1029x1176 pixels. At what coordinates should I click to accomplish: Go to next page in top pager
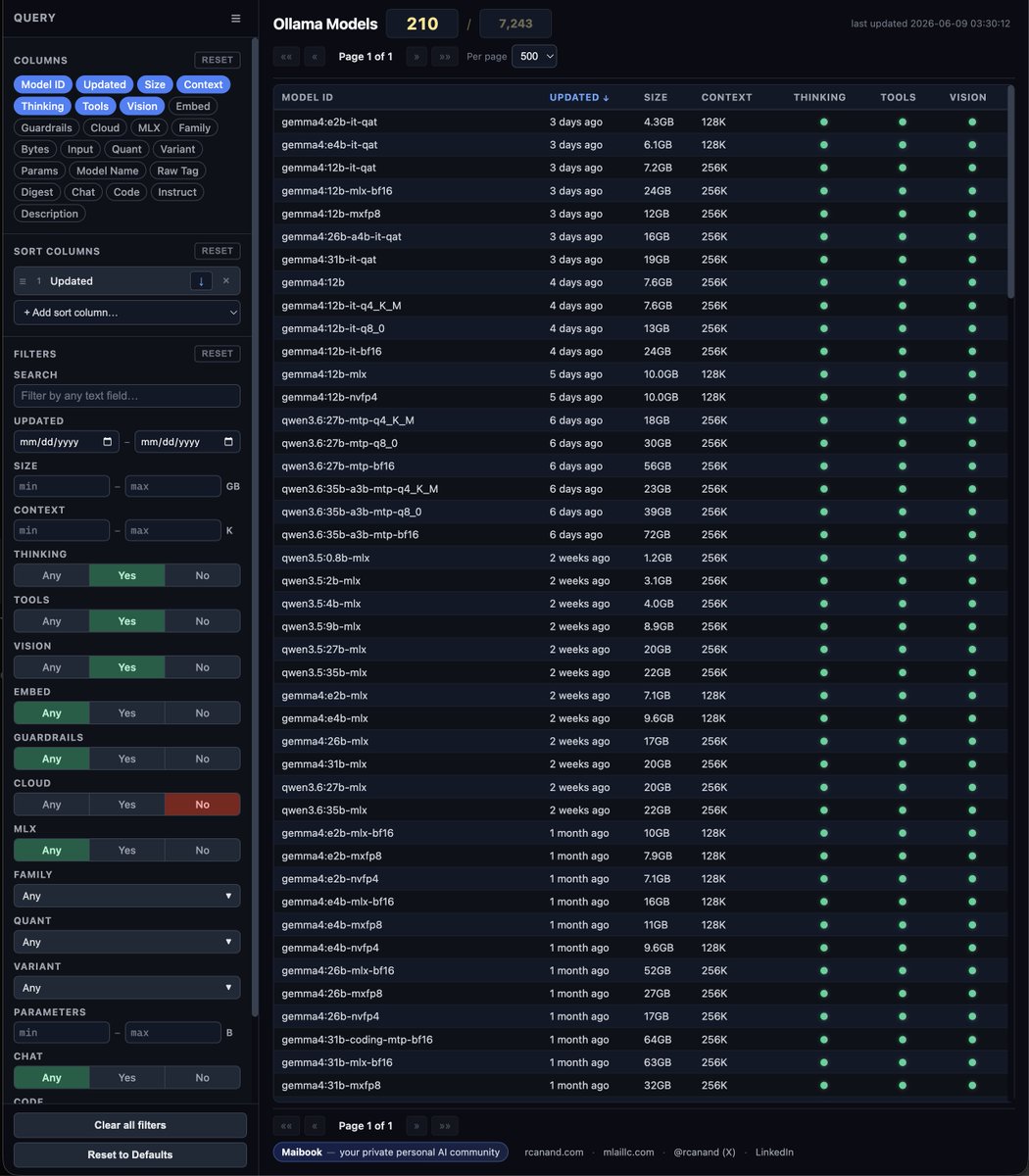point(416,56)
